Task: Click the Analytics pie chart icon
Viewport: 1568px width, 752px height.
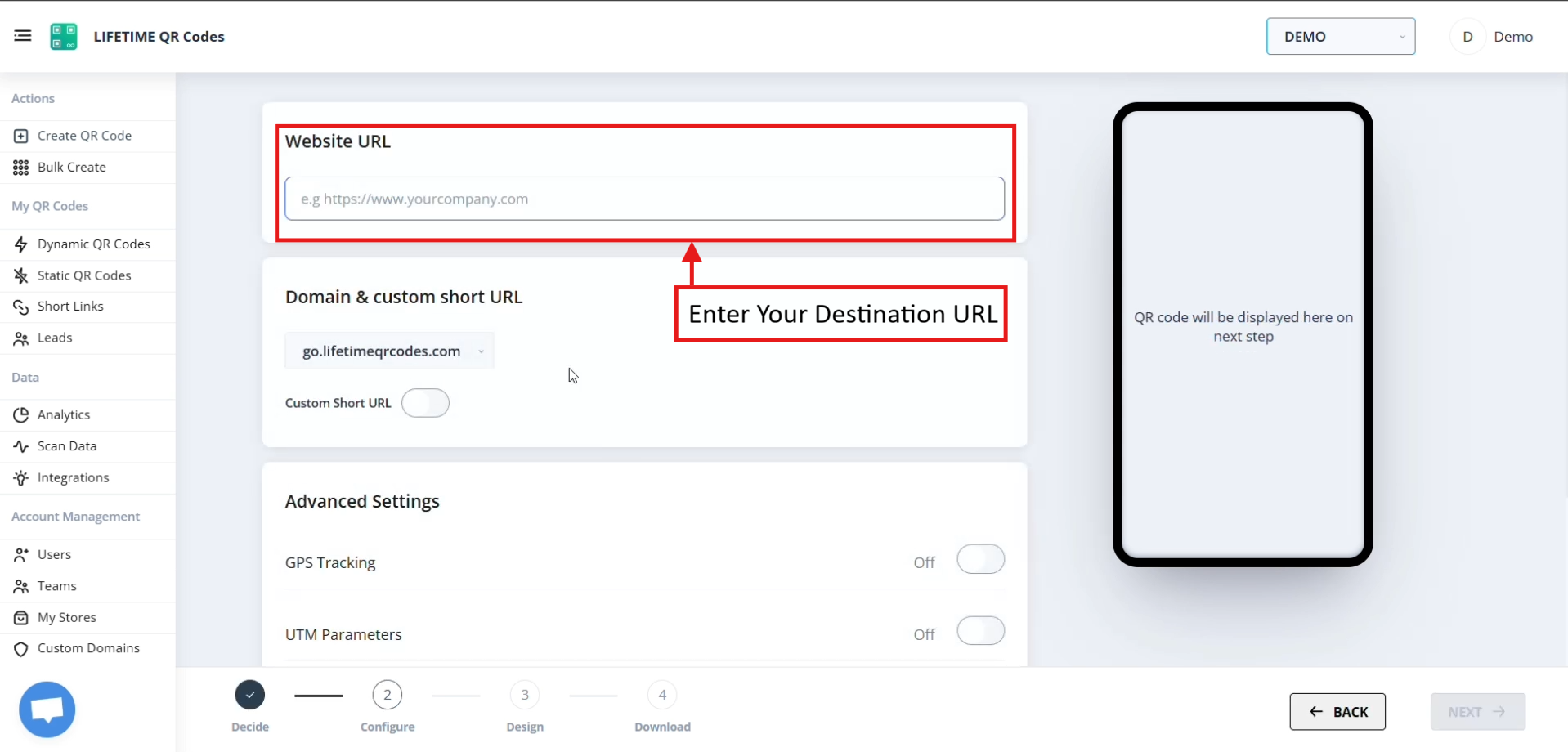Action: pyautogui.click(x=20, y=414)
